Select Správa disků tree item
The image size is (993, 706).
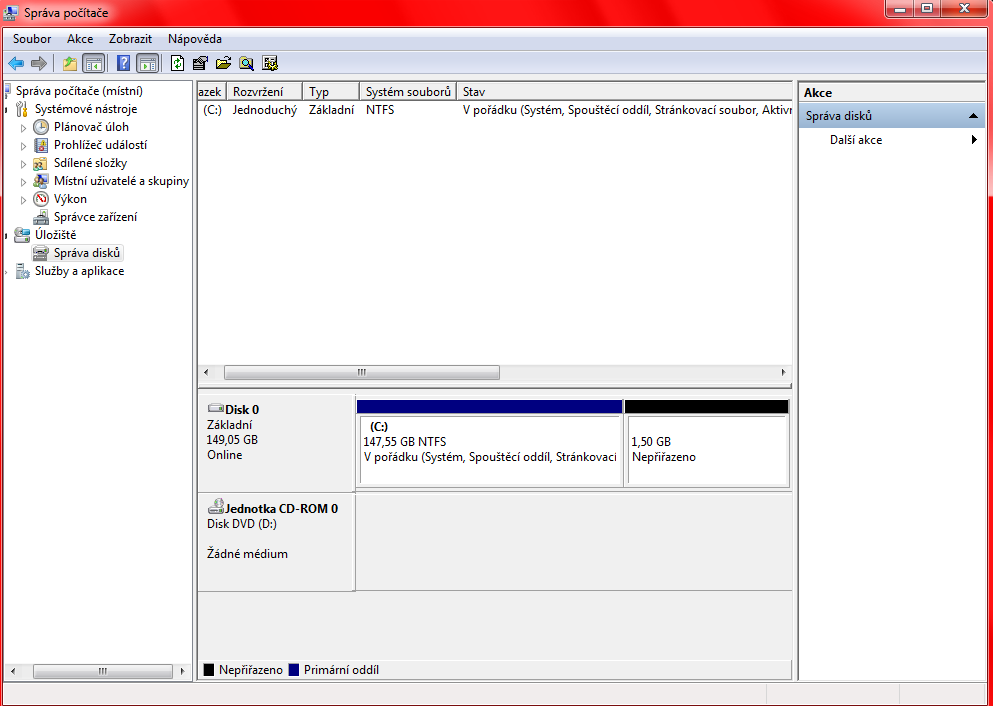click(x=87, y=253)
